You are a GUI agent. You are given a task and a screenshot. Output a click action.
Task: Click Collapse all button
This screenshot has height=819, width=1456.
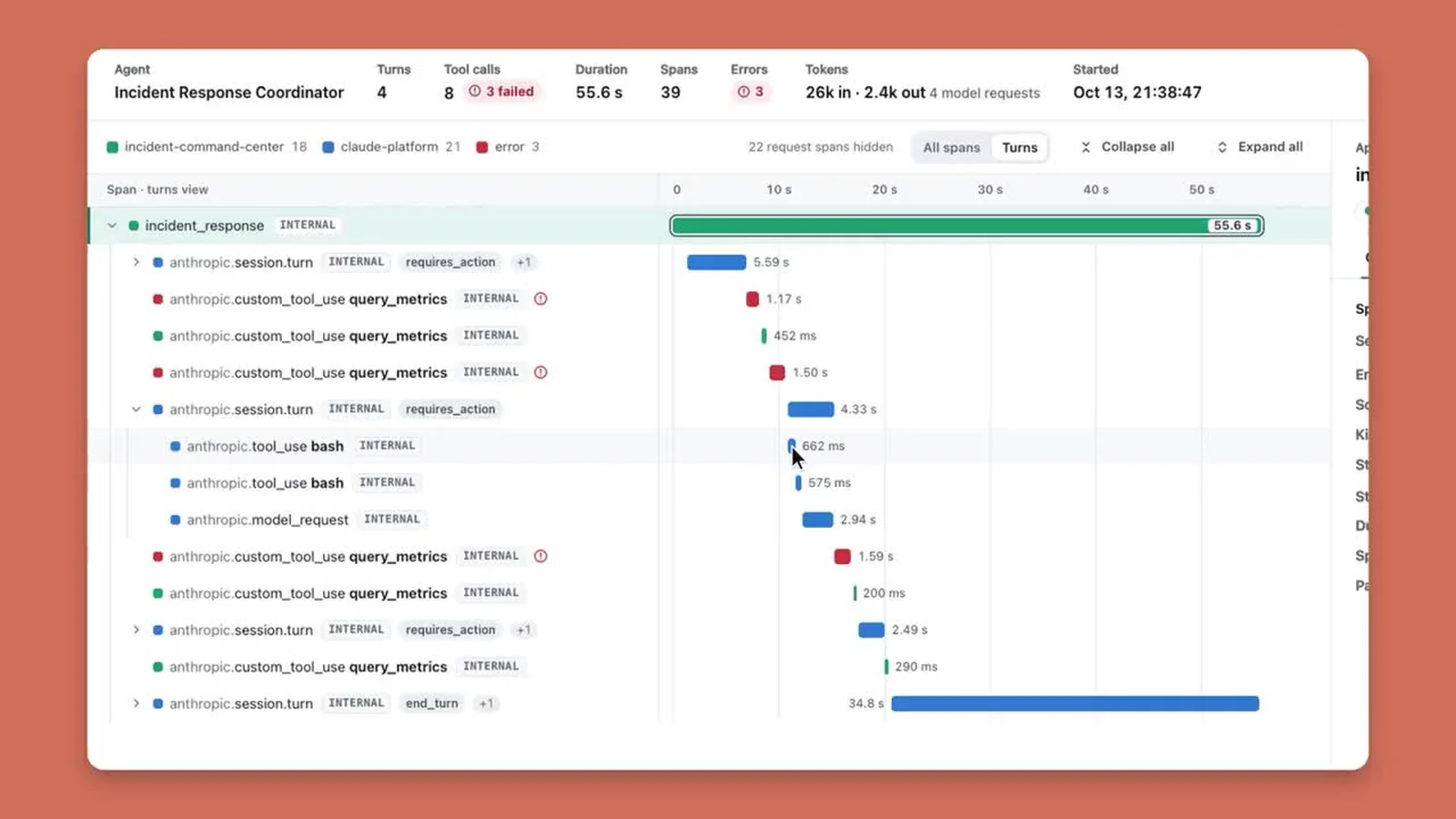pos(1127,147)
